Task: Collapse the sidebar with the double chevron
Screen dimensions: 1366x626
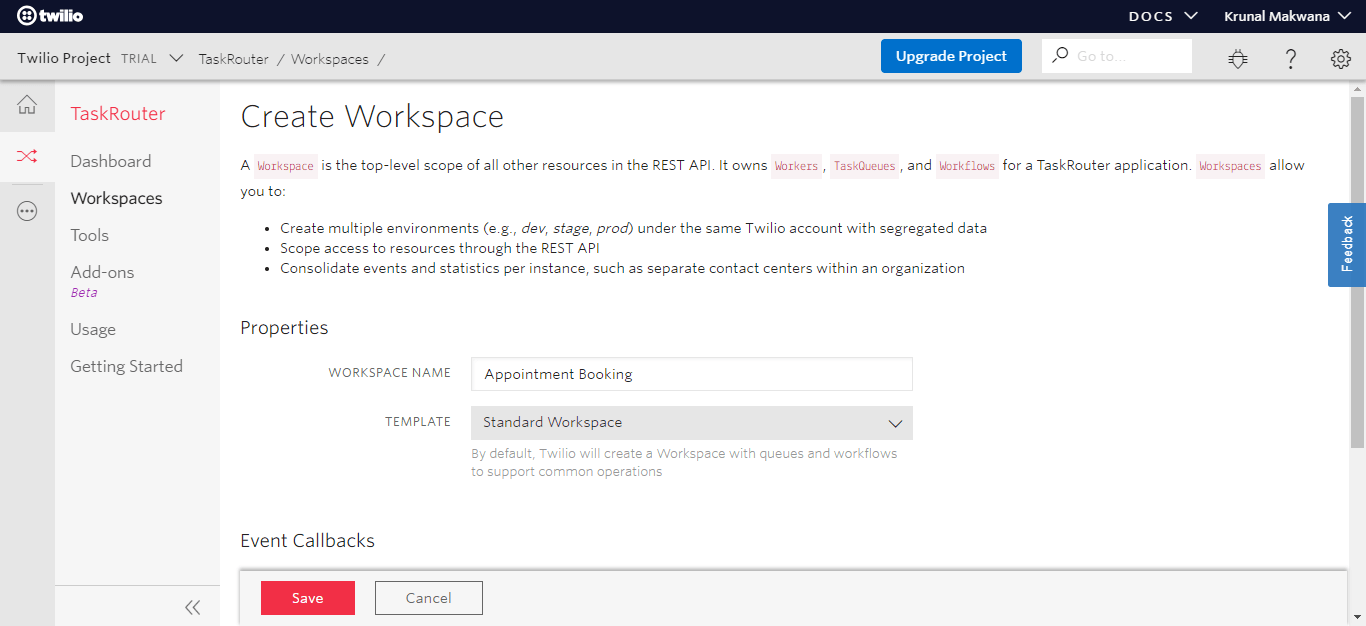Action: click(192, 605)
